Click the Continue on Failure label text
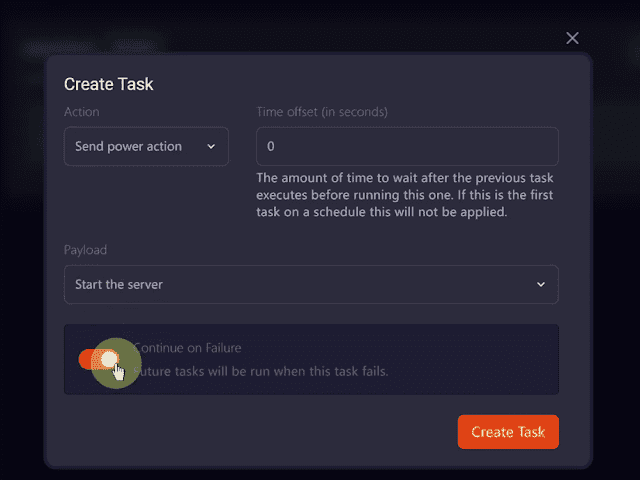640x480 pixels. [190, 348]
